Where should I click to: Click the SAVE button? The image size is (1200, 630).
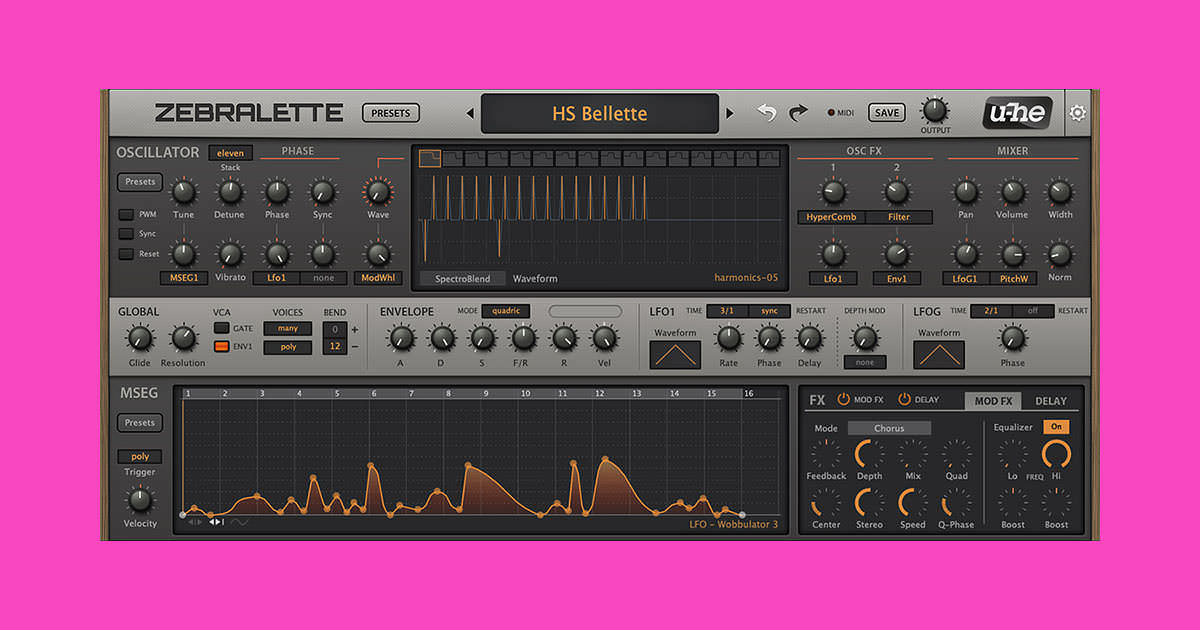pos(887,113)
